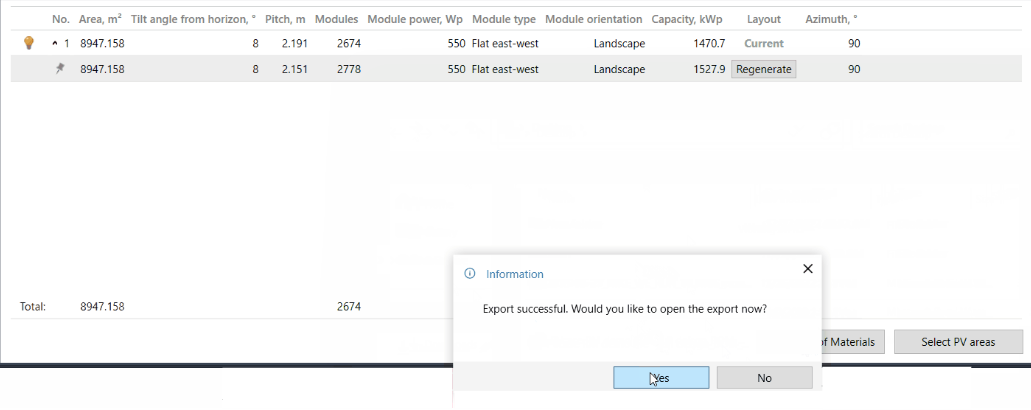The height and width of the screenshot is (410, 1031).
Task: Click the 'Module power, Wp' column header
Action: coord(415,20)
